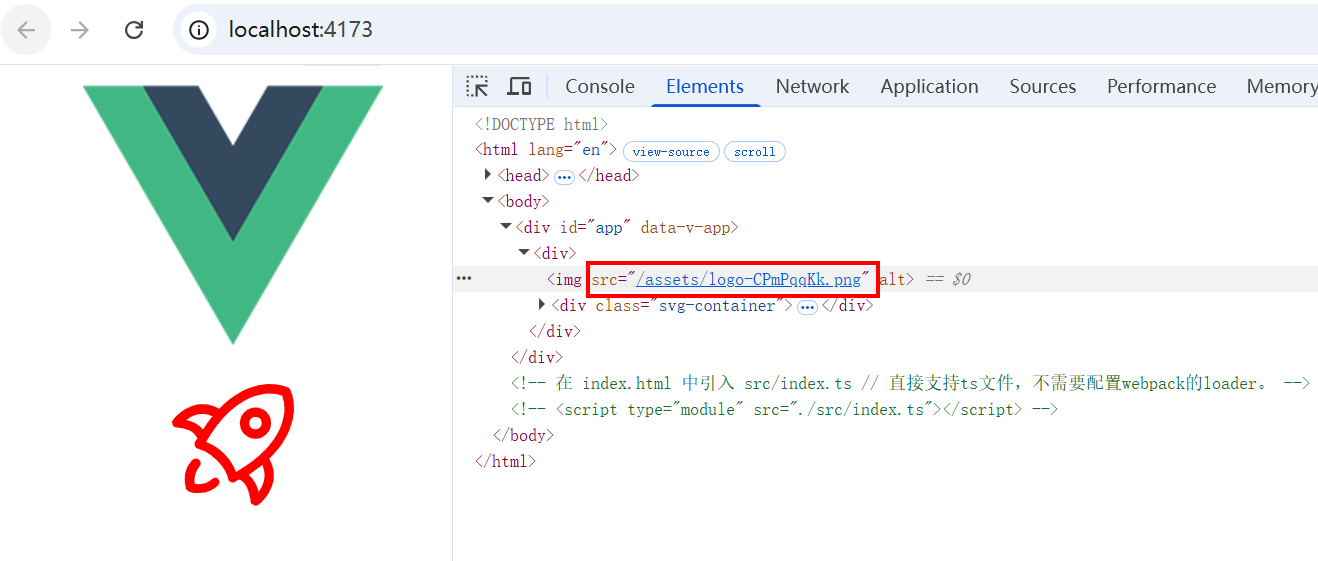Select the html lang="en" tag
Screen dimensions: 1318x561
click(x=546, y=150)
